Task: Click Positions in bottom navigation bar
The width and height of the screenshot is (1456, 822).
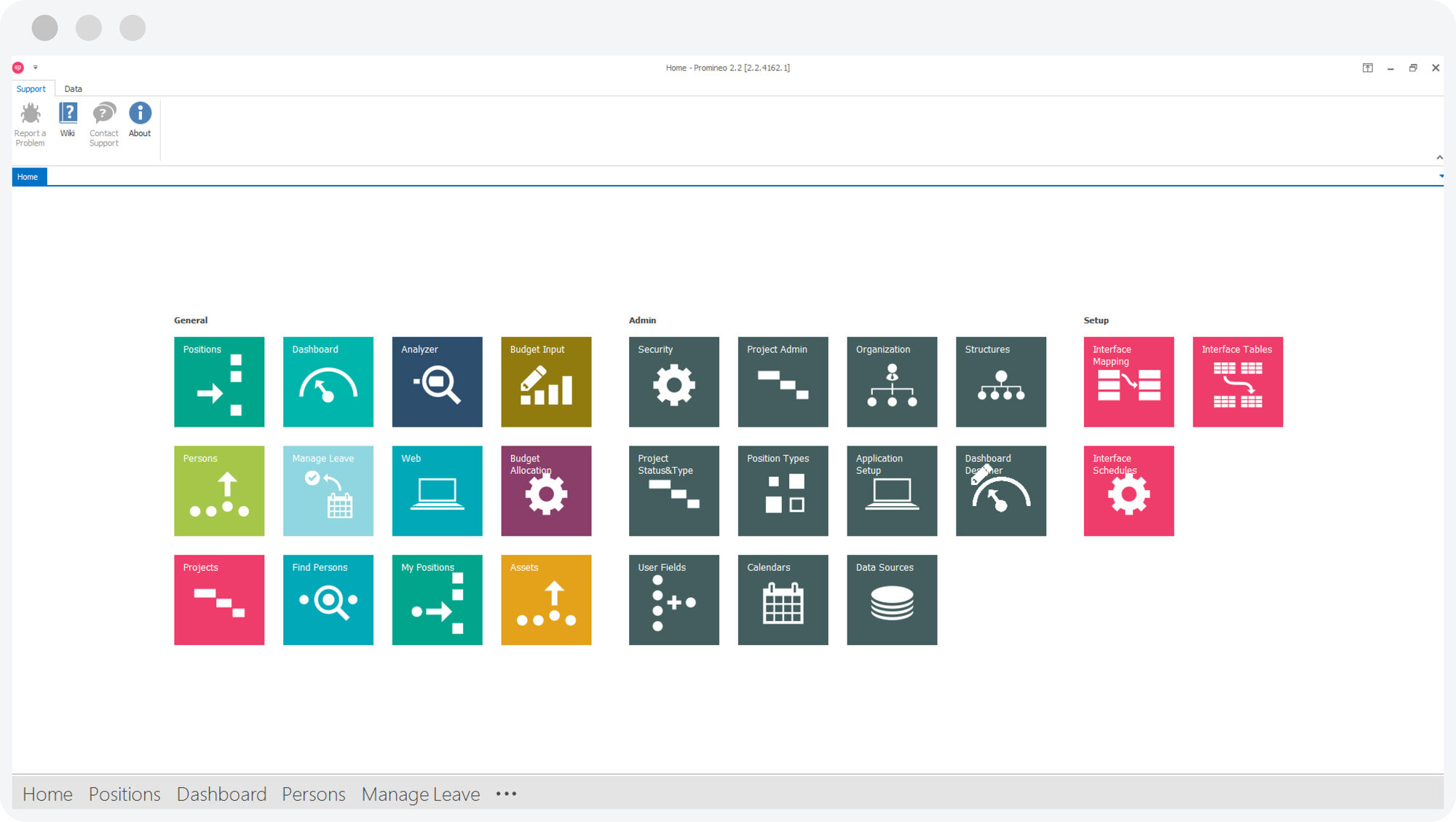Action: click(x=124, y=794)
